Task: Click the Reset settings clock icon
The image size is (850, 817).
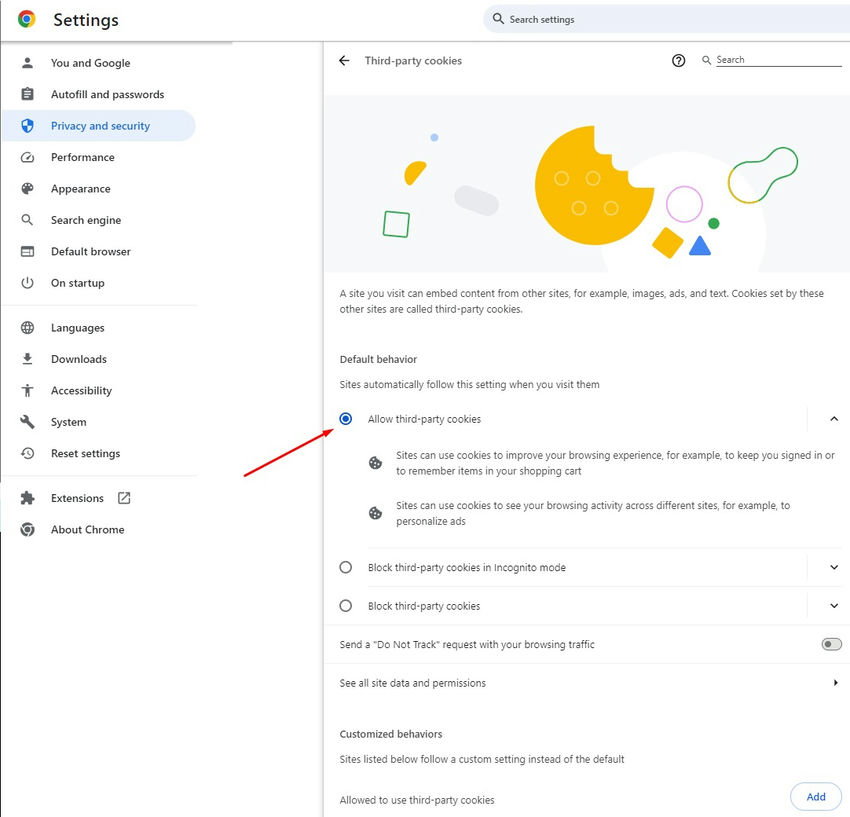Action: tap(28, 454)
